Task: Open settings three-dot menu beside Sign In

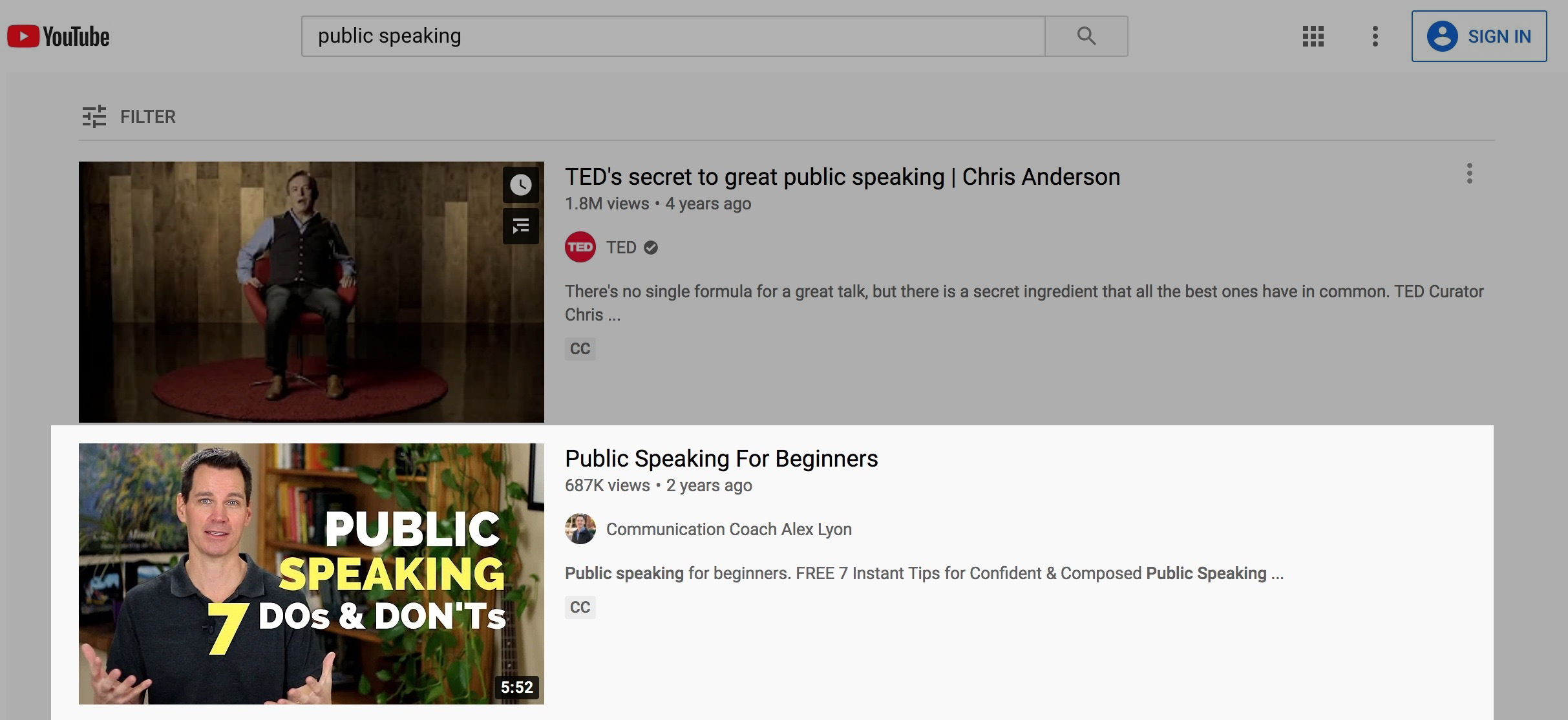Action: (1375, 36)
